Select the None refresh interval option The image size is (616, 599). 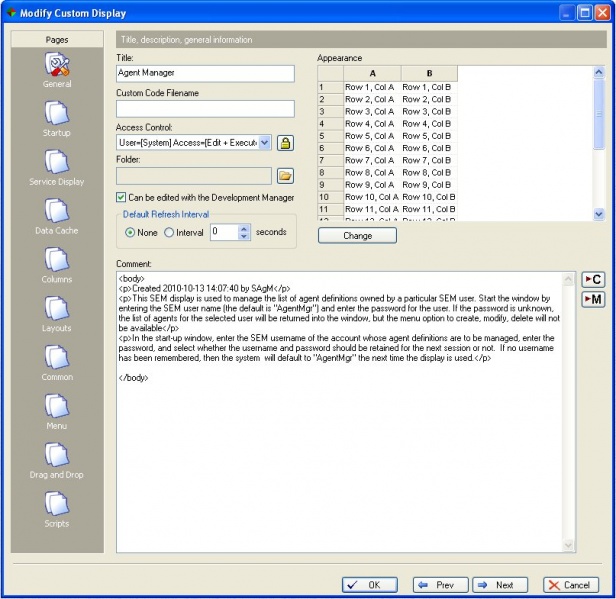point(130,232)
